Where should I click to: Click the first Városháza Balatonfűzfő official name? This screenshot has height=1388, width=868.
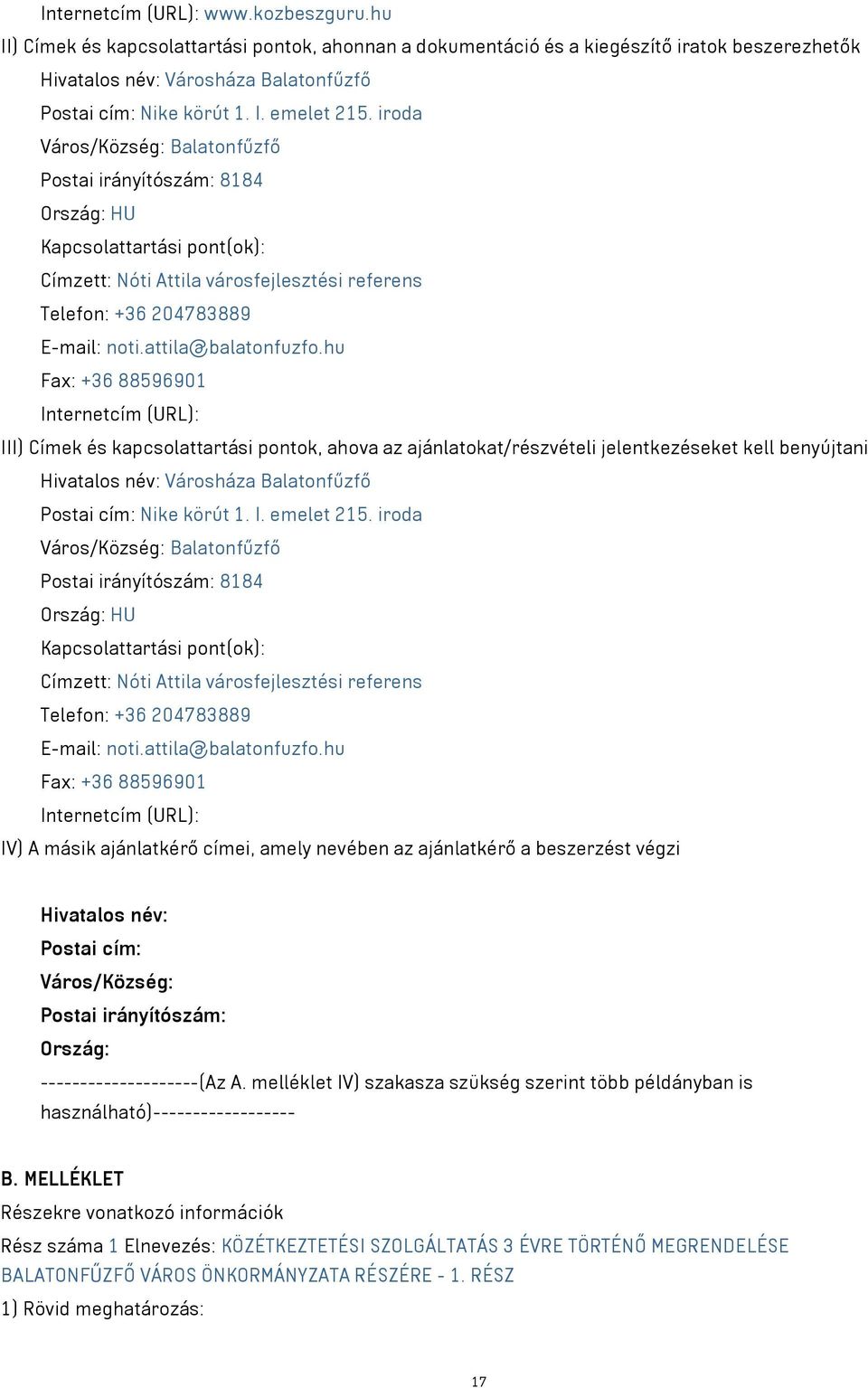268,80
